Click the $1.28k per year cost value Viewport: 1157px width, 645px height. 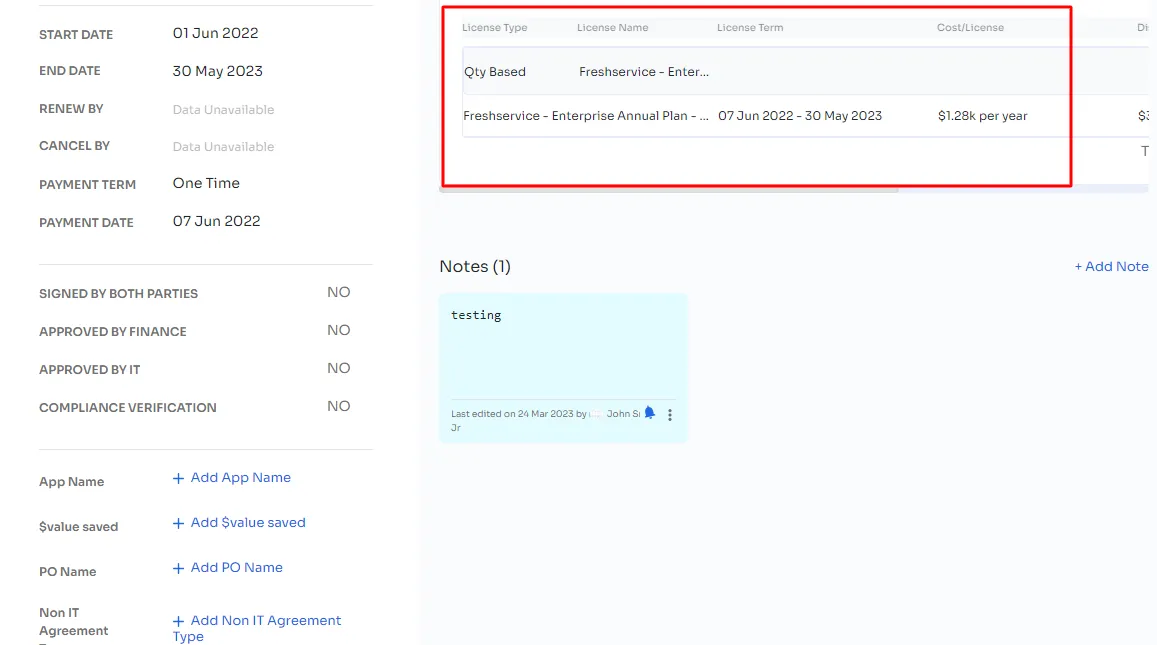click(x=982, y=116)
